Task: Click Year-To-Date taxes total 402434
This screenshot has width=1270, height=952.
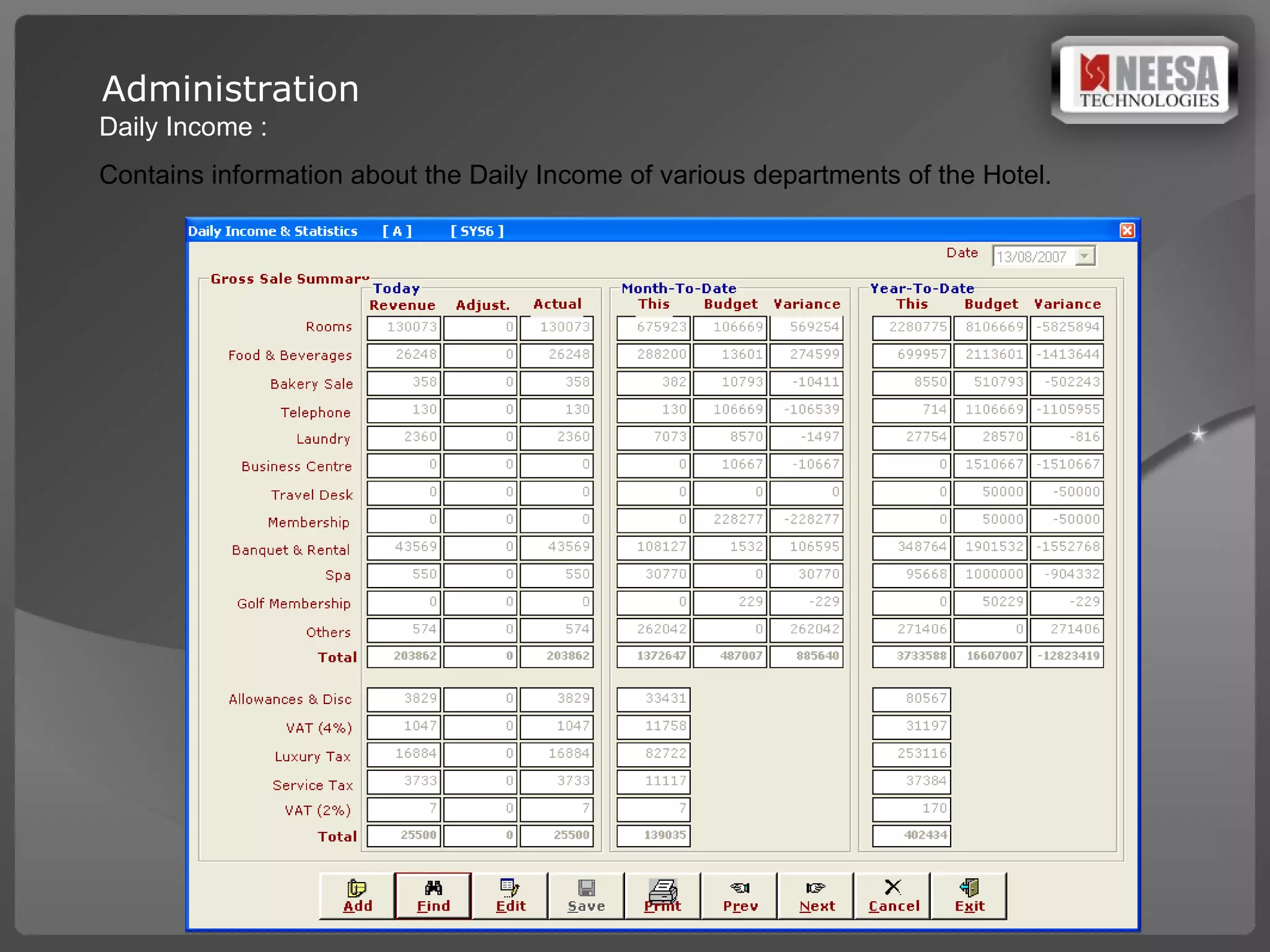Action: 912,835
